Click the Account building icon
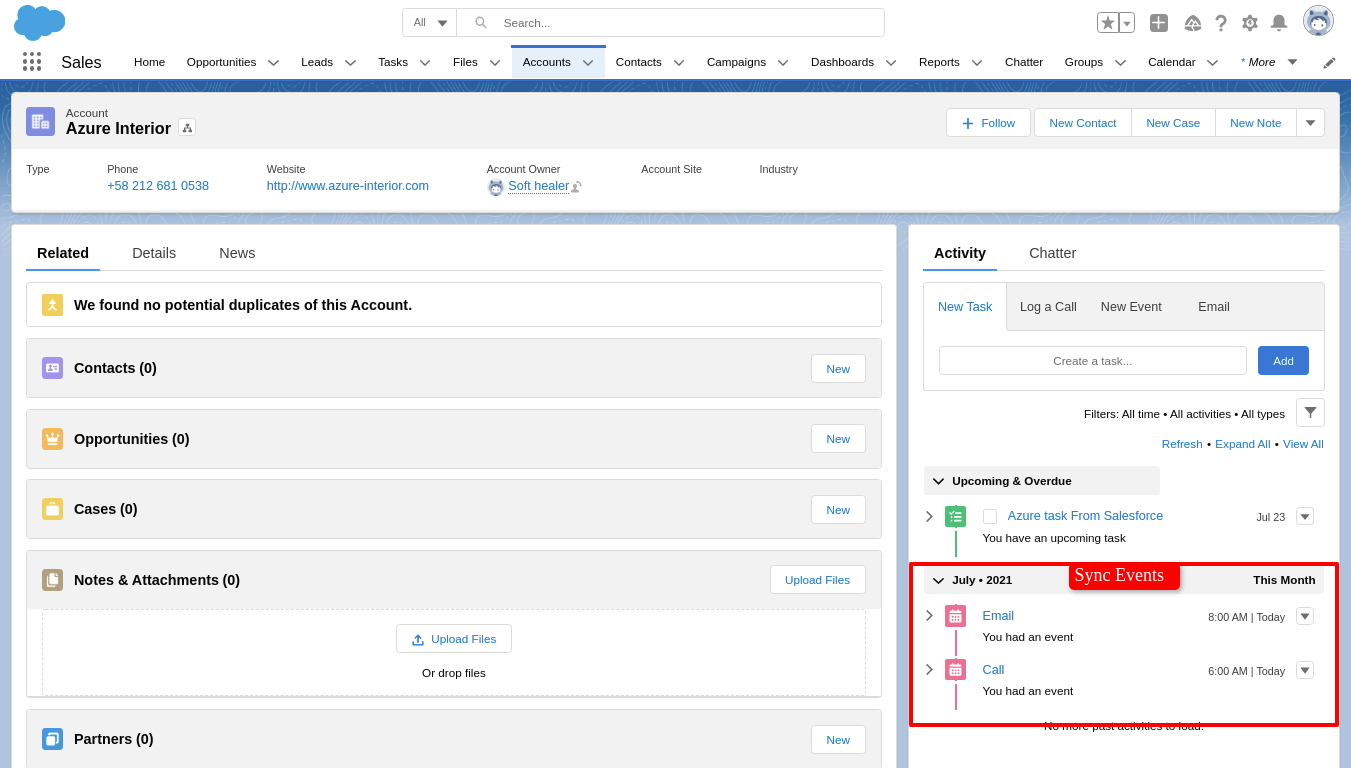 pos(41,122)
